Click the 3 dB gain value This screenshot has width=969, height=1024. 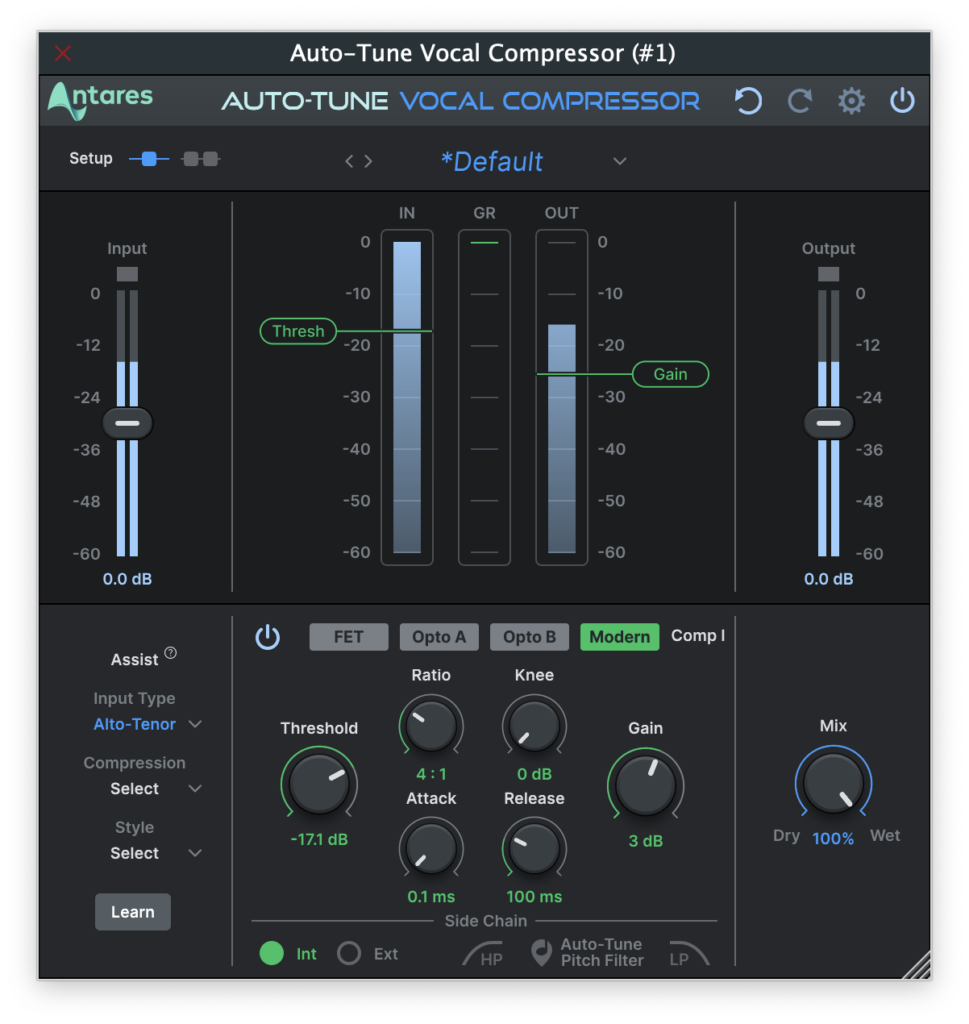coord(645,841)
